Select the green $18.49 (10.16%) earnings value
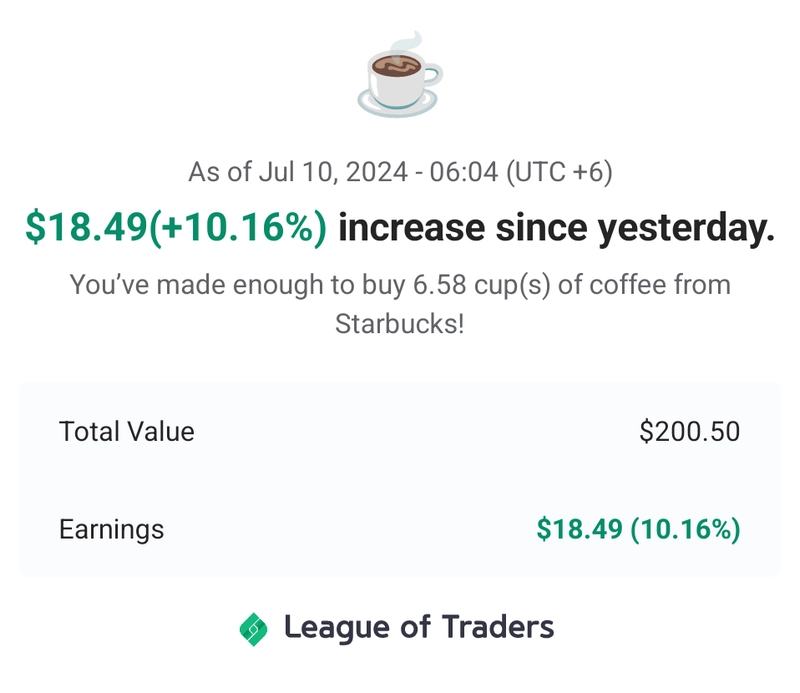This screenshot has width=800, height=693. pos(638,529)
